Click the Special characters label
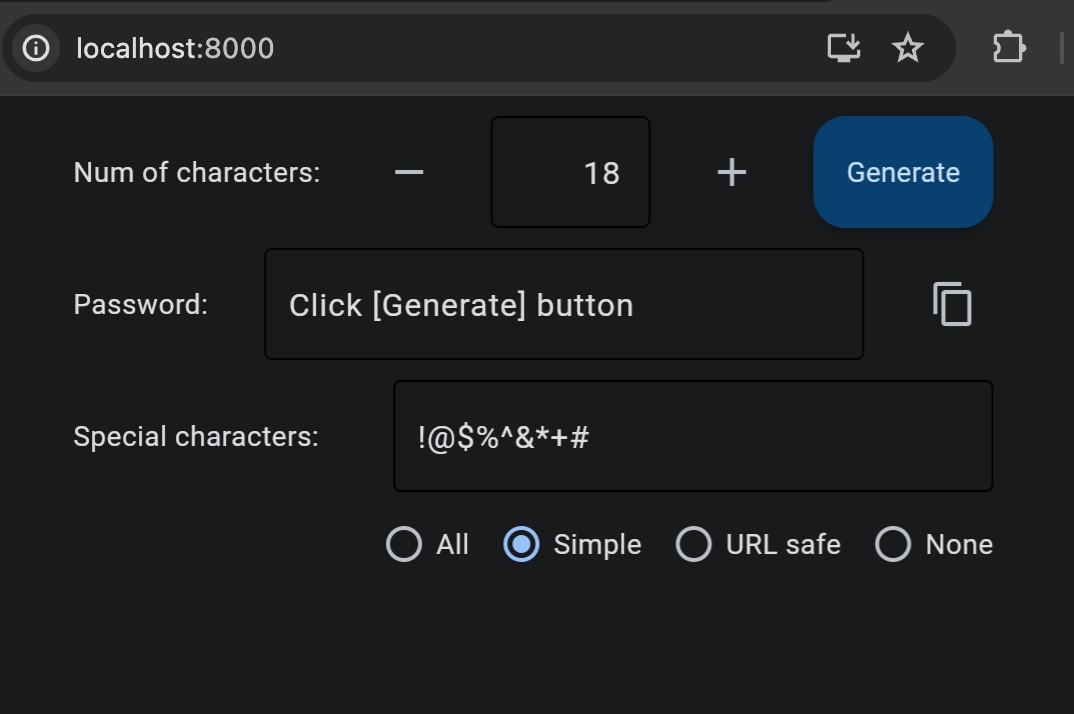 coord(195,436)
